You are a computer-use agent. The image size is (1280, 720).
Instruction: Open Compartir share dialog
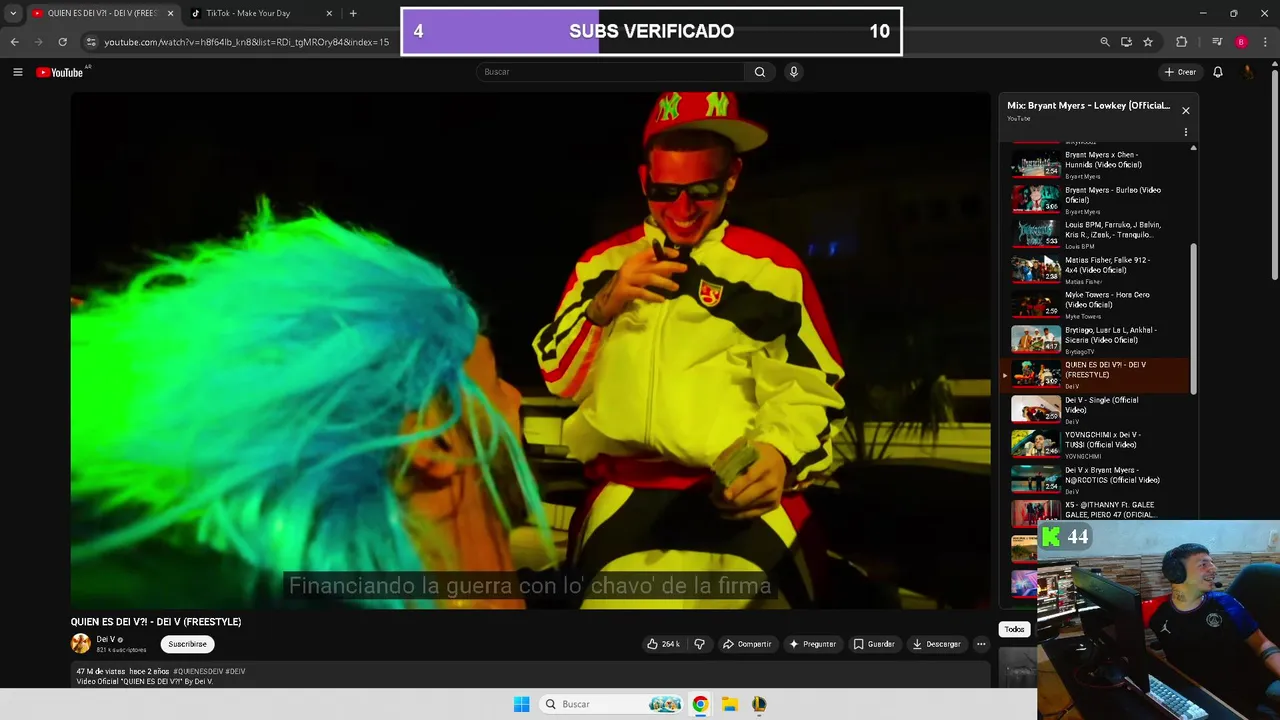(x=747, y=644)
